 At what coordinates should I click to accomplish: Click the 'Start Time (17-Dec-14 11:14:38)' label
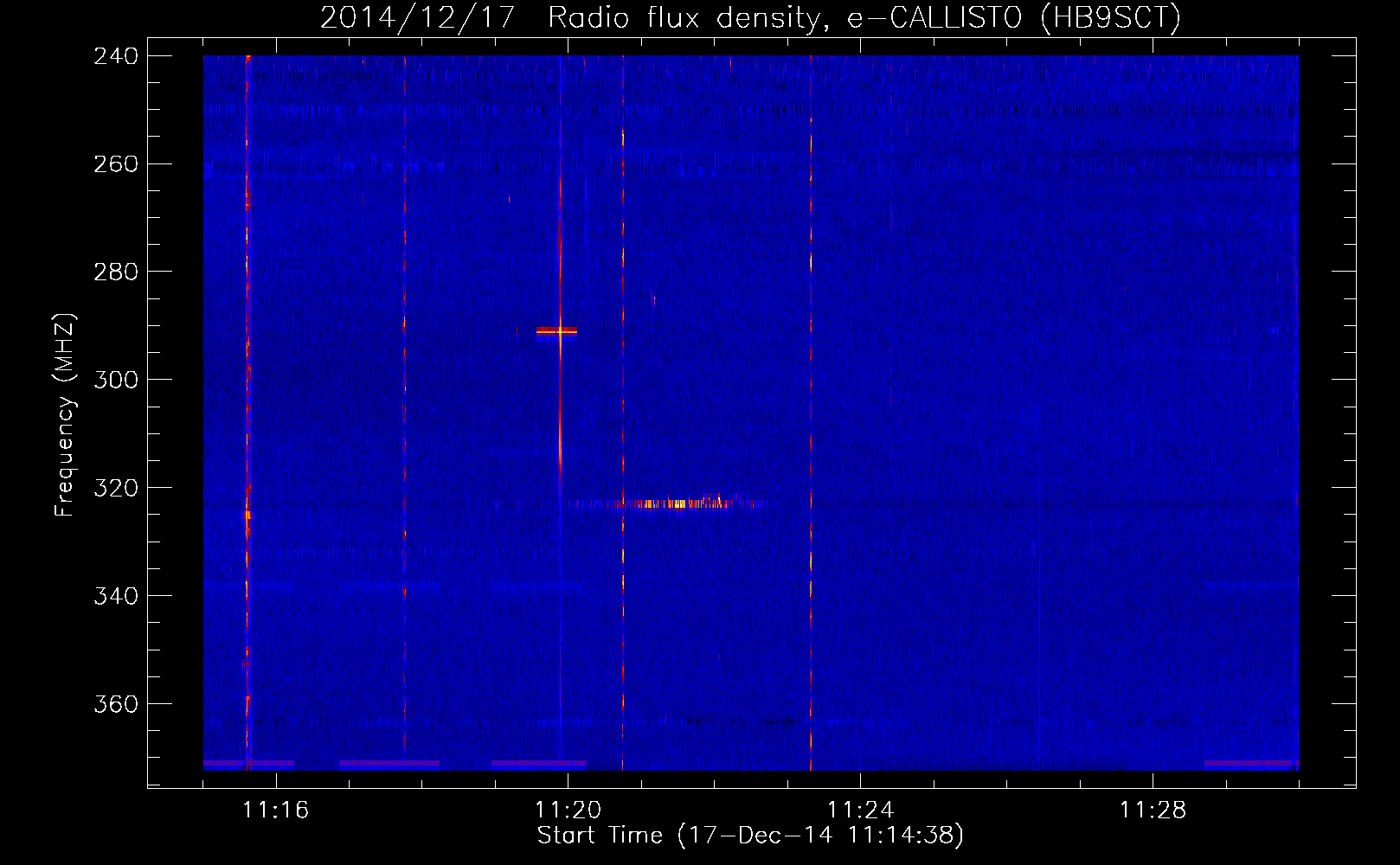[750, 836]
